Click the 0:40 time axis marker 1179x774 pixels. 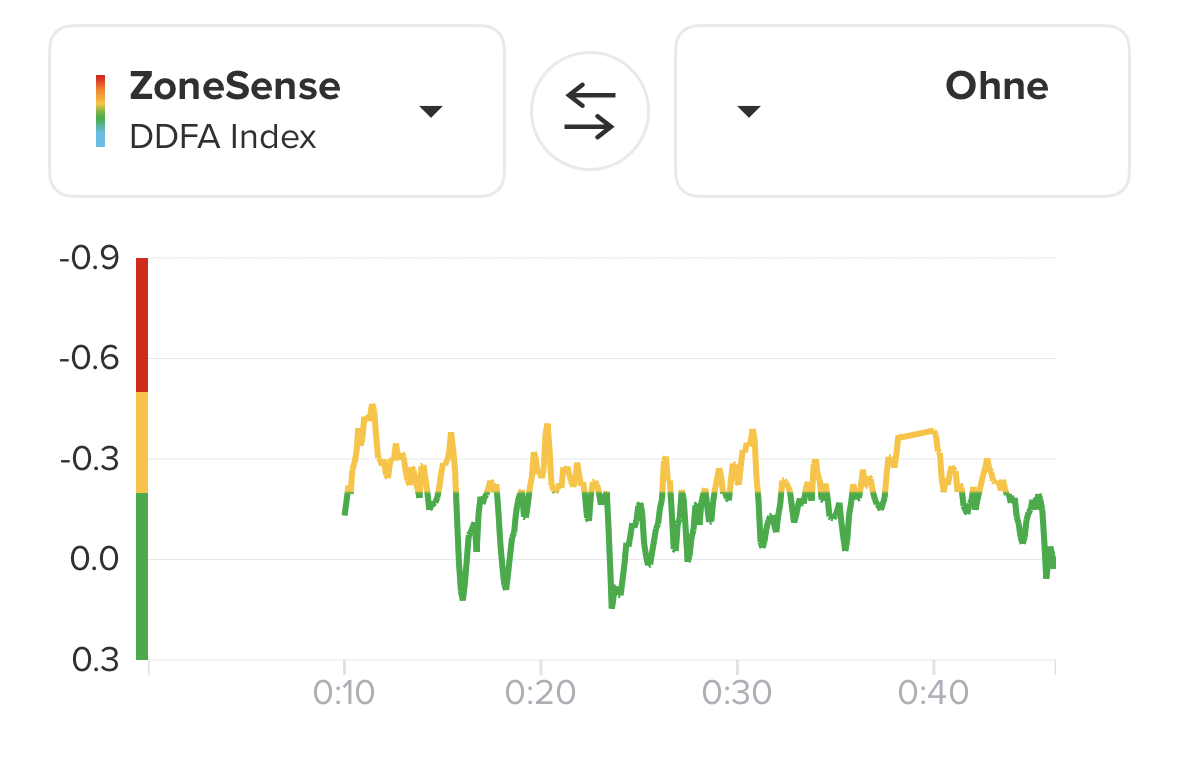pos(933,694)
